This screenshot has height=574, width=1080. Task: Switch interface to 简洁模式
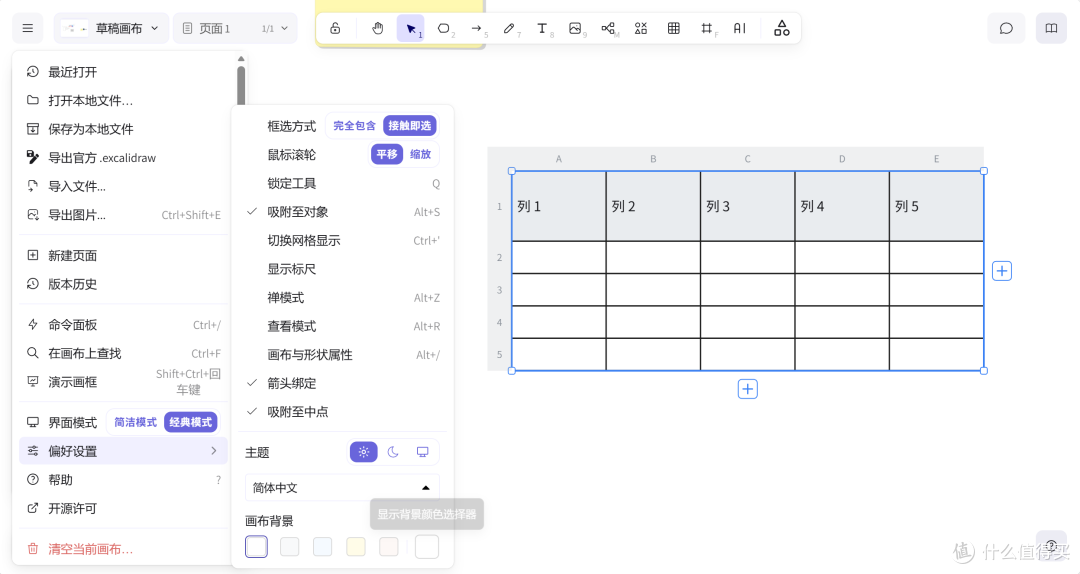point(136,422)
